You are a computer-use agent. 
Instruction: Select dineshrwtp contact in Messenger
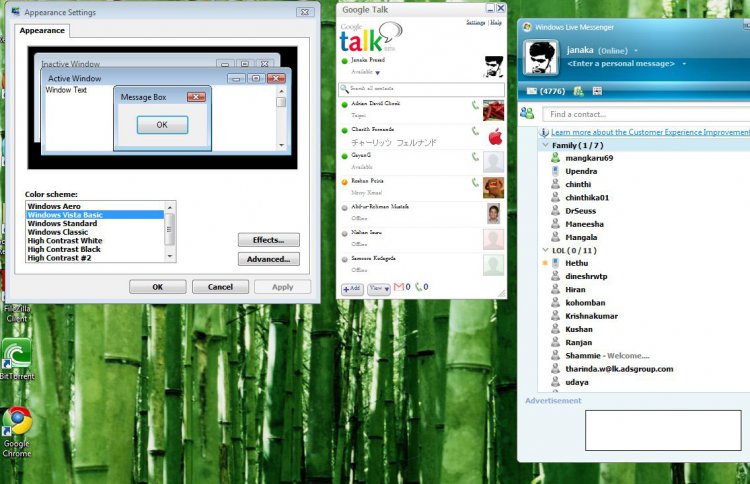(586, 276)
